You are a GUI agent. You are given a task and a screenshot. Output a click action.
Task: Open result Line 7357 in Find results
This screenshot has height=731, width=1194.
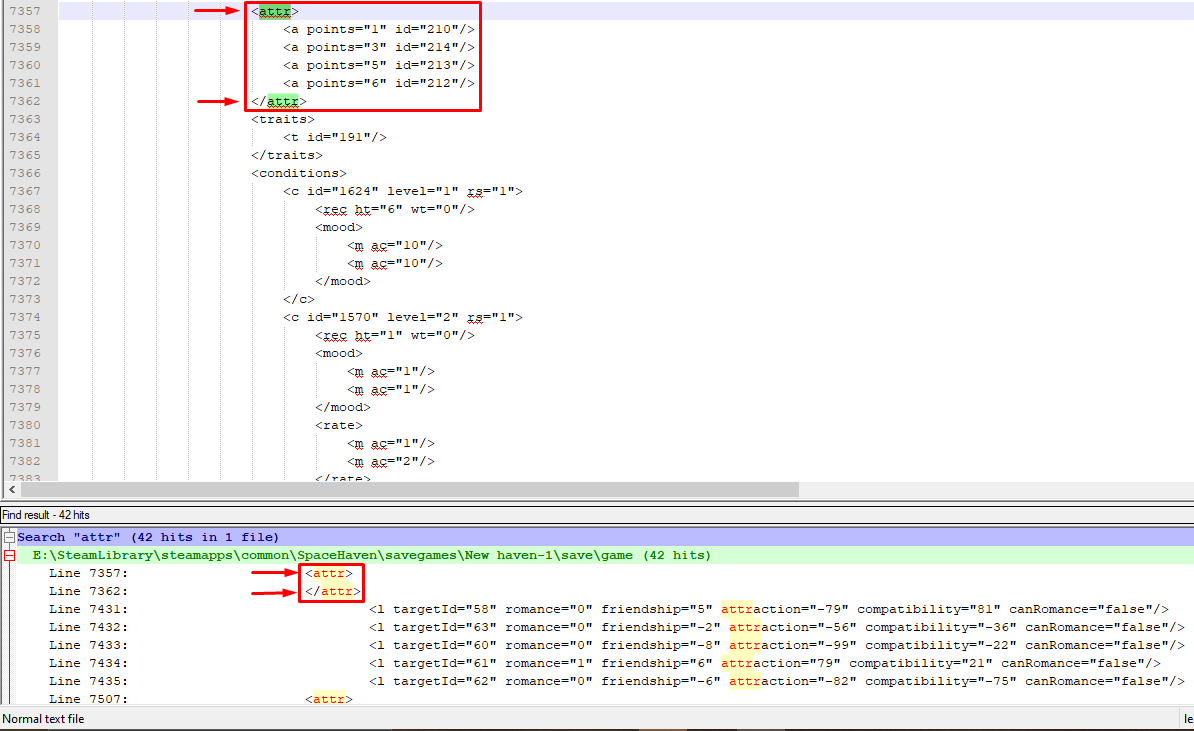coord(201,573)
